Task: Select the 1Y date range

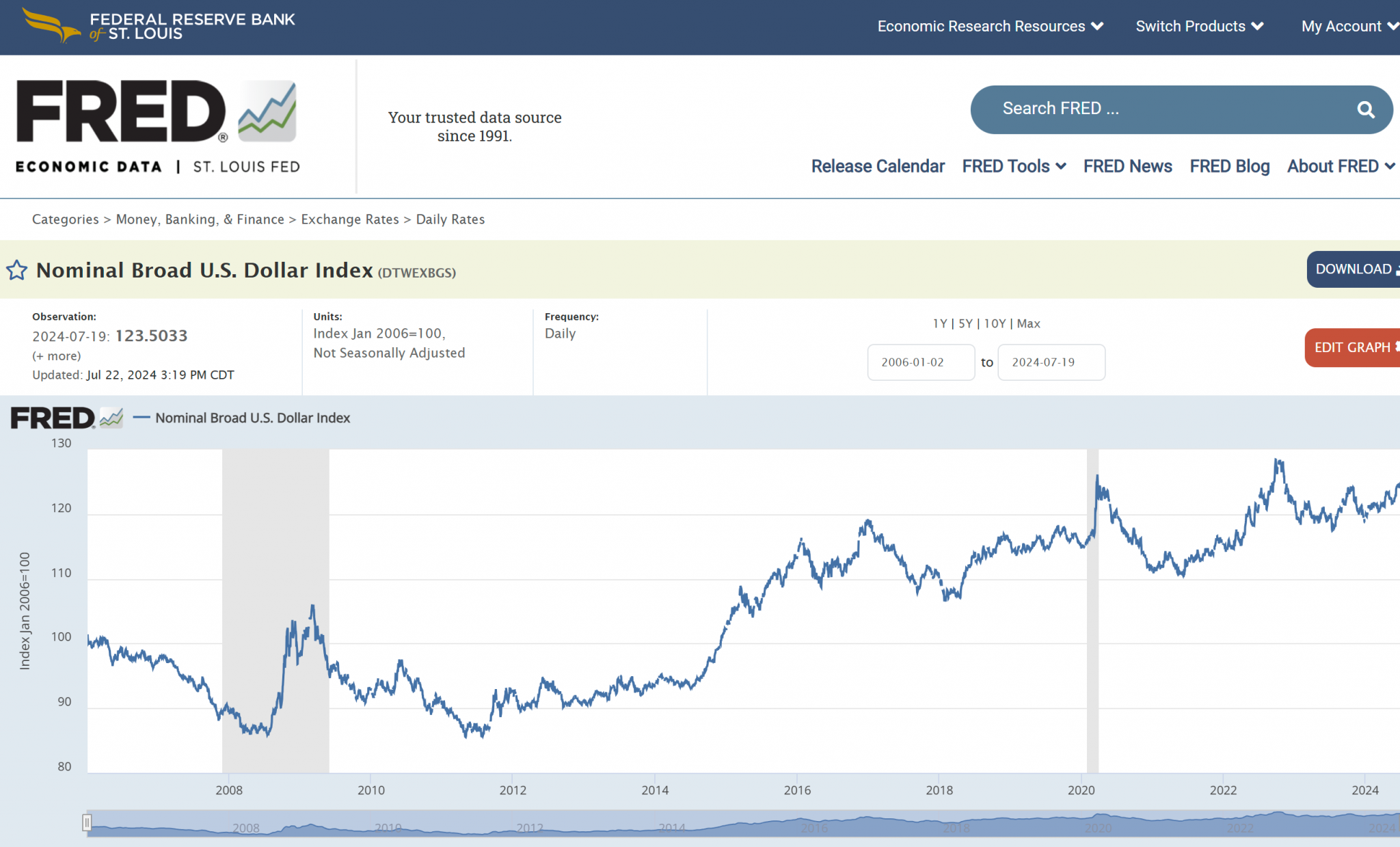Action: pos(940,323)
